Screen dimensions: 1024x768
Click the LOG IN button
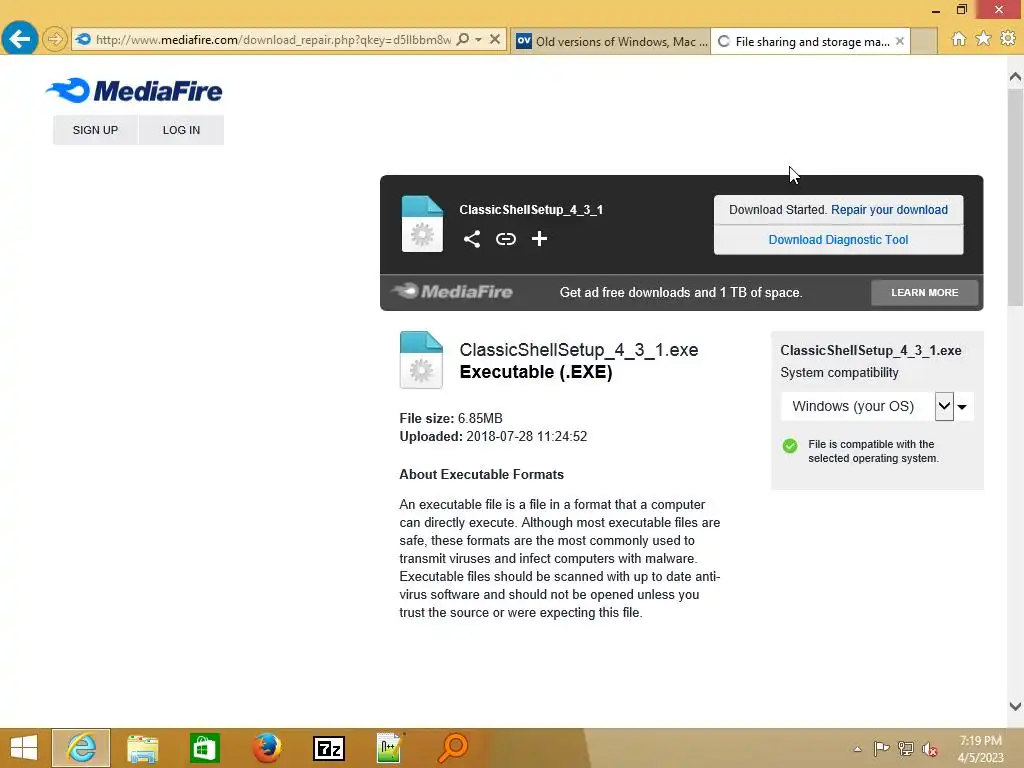coord(182,130)
